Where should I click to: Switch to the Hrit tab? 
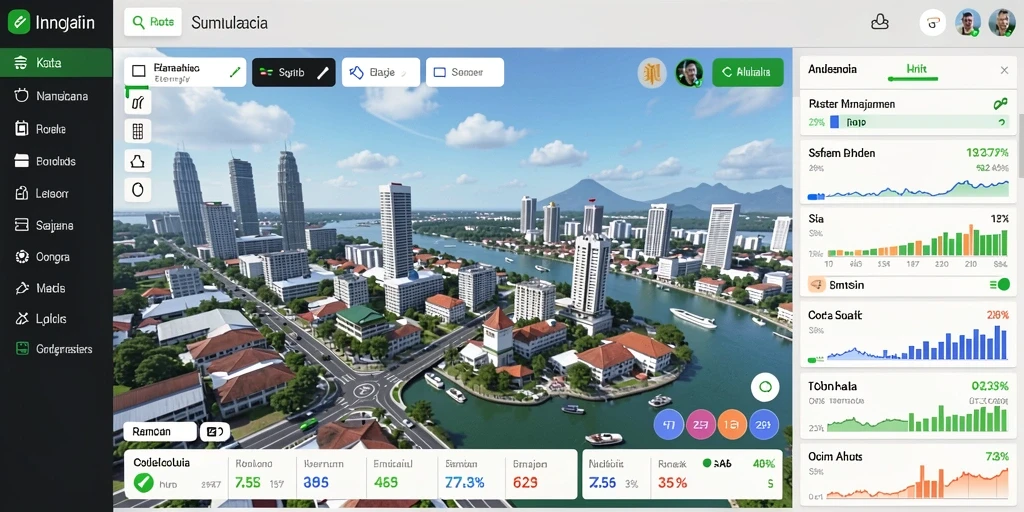(x=912, y=69)
